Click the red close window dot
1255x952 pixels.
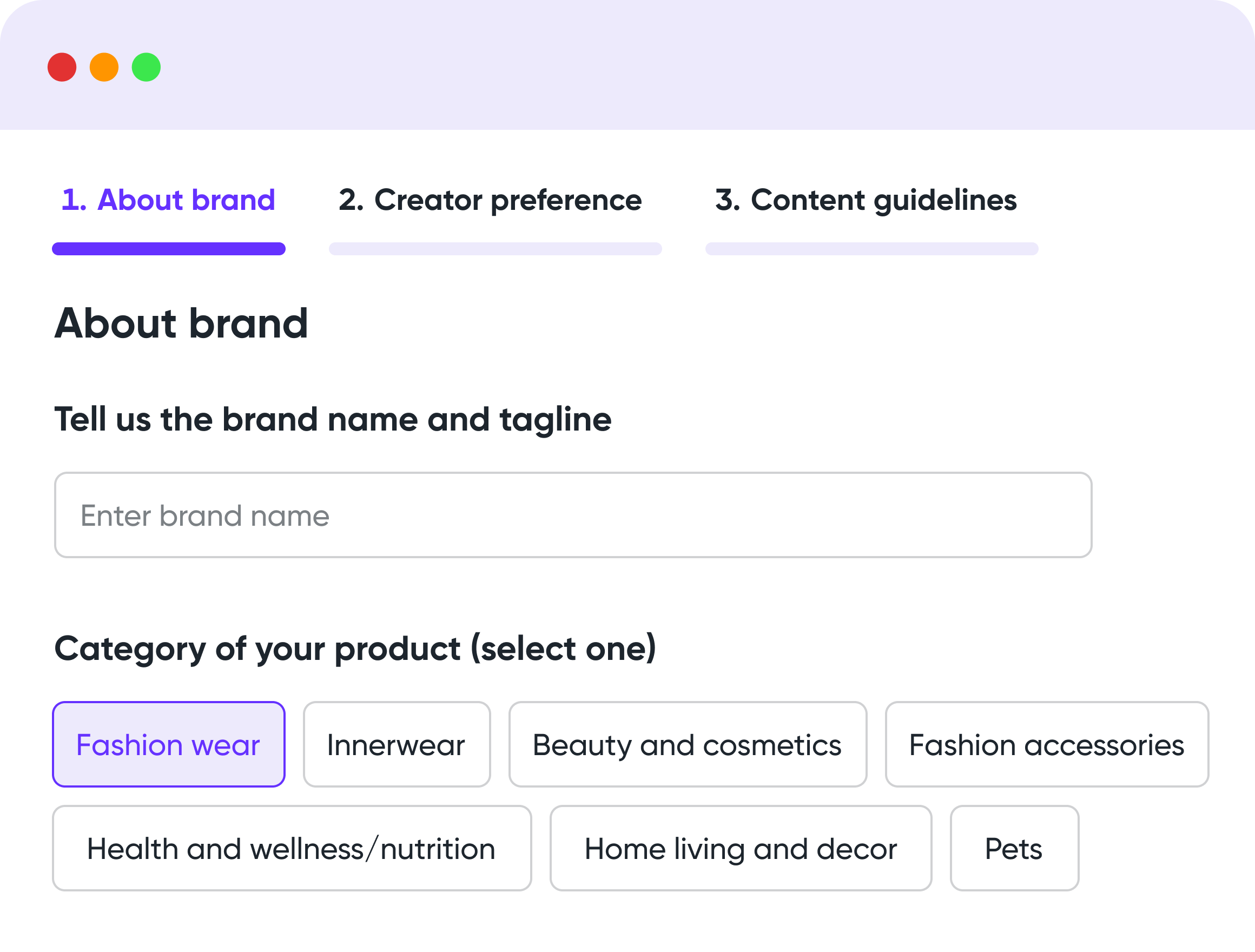(x=62, y=68)
